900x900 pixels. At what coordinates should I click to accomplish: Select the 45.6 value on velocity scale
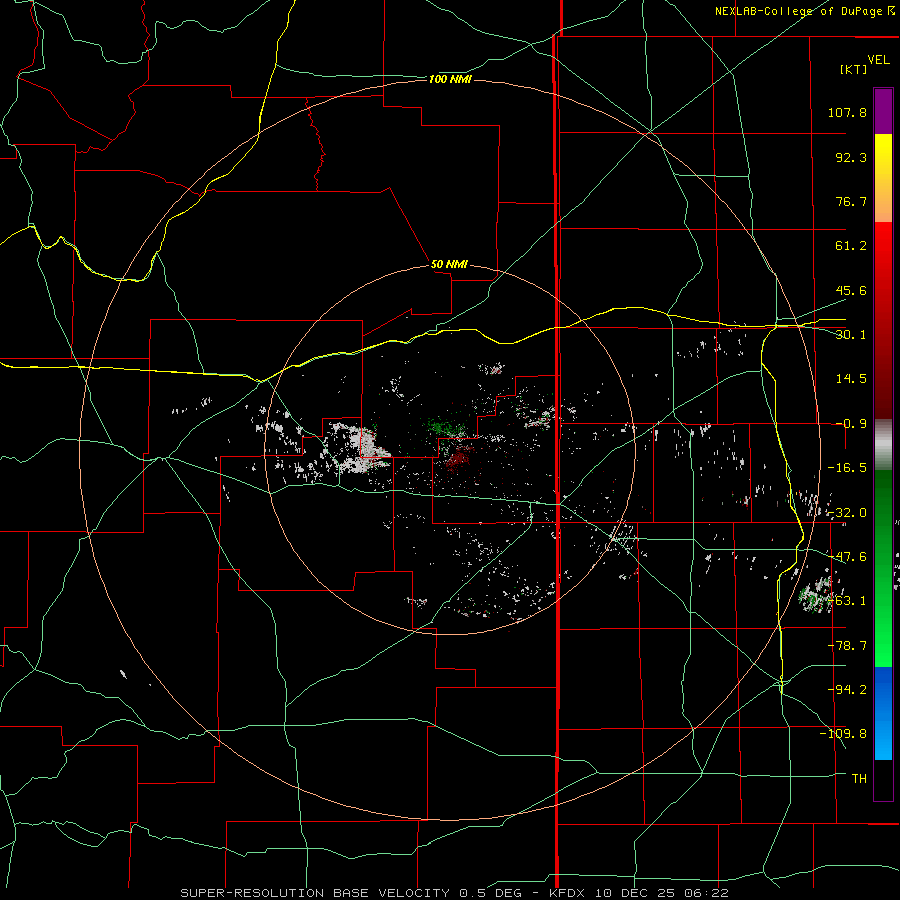851,290
